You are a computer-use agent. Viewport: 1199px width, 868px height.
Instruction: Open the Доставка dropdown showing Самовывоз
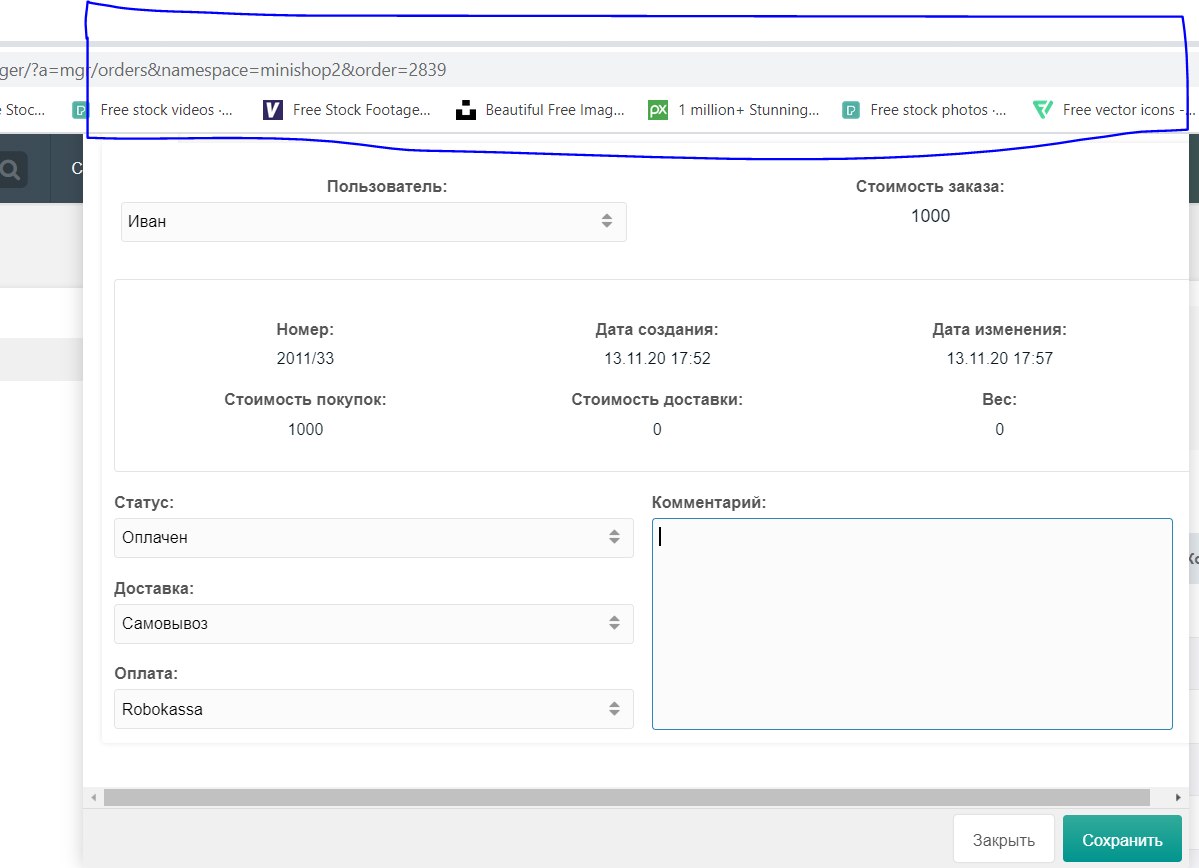pos(373,624)
